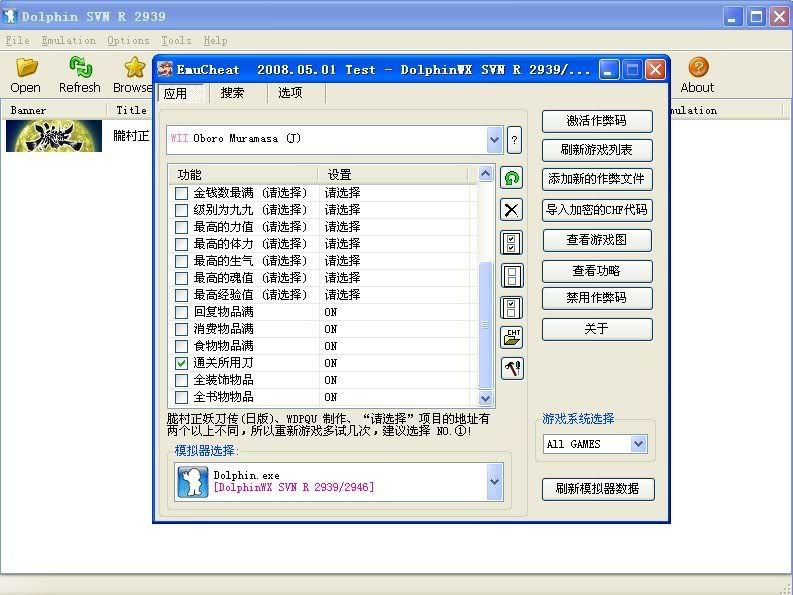Open 请选择 setting for 最高经验值
Screen dimensions: 793x595
(x=342, y=295)
